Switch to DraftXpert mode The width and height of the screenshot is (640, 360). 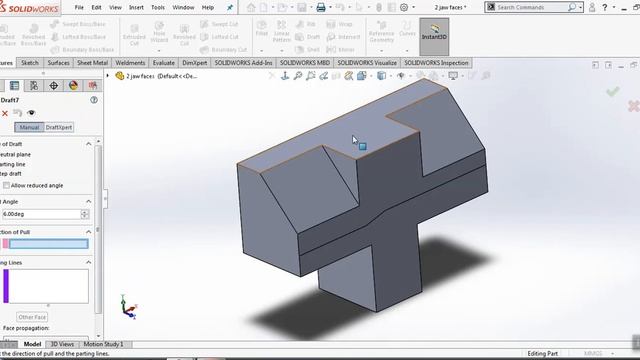(x=59, y=127)
